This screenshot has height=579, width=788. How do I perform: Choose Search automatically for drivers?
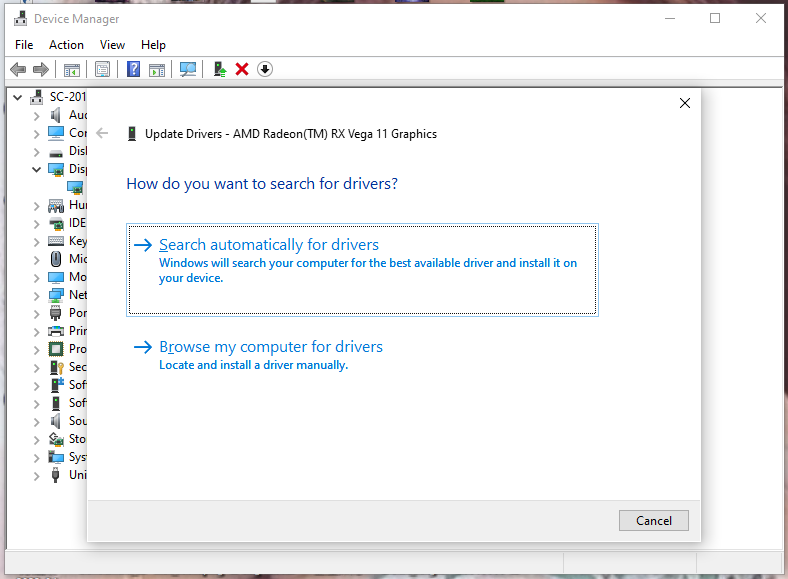click(362, 270)
